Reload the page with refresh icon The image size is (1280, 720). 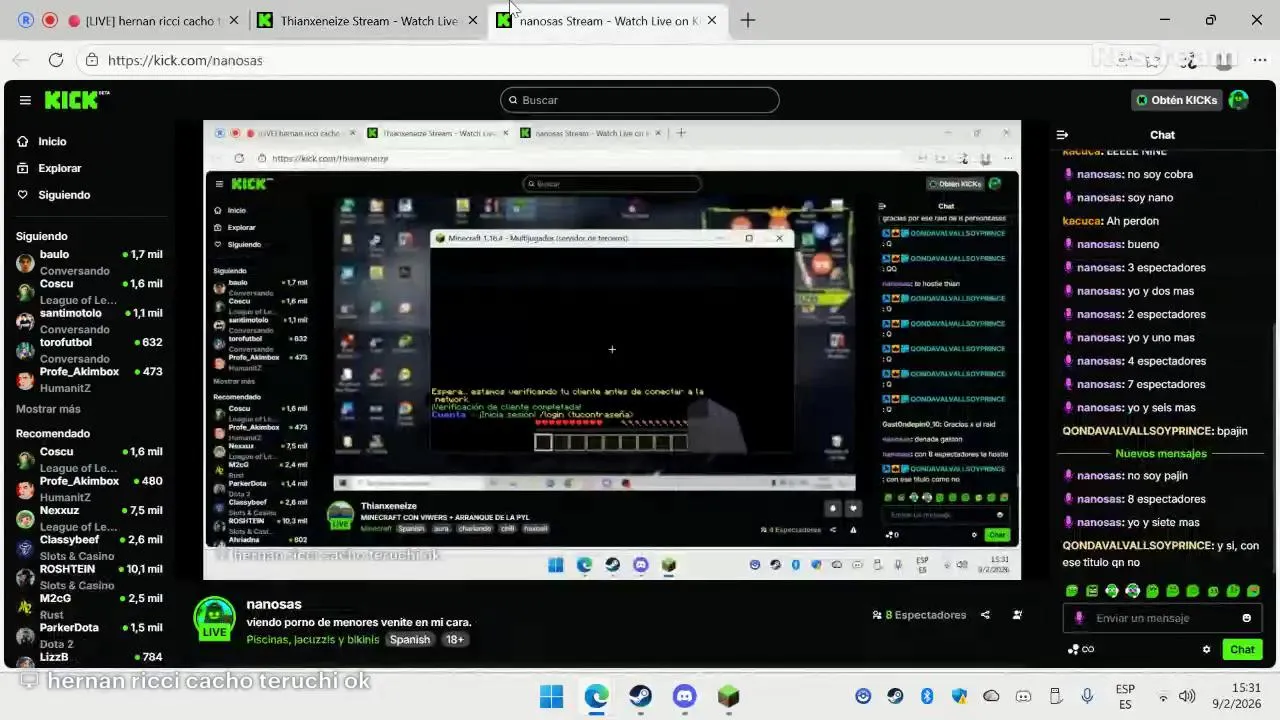coord(56,60)
